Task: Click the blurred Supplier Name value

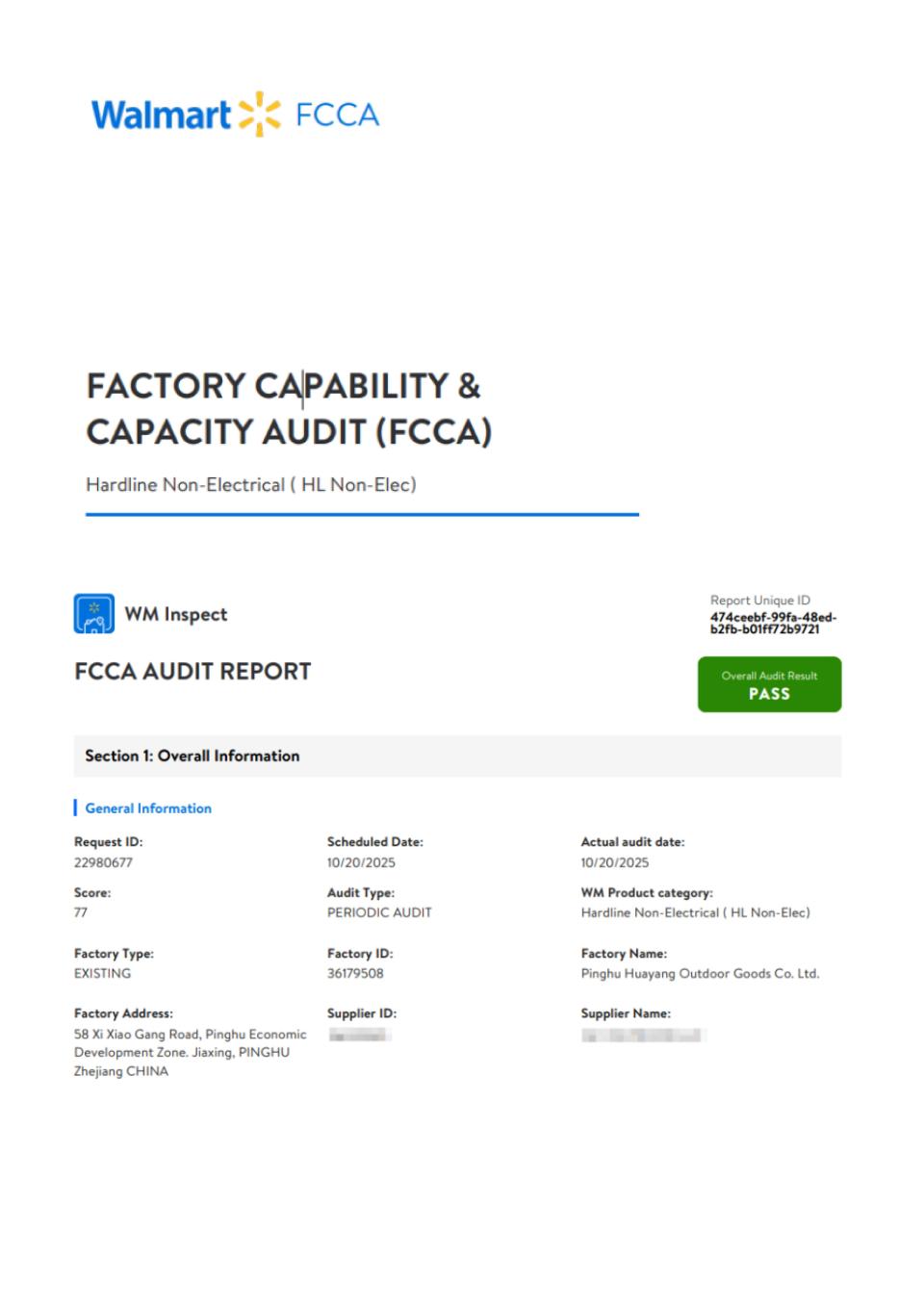Action: [643, 1035]
